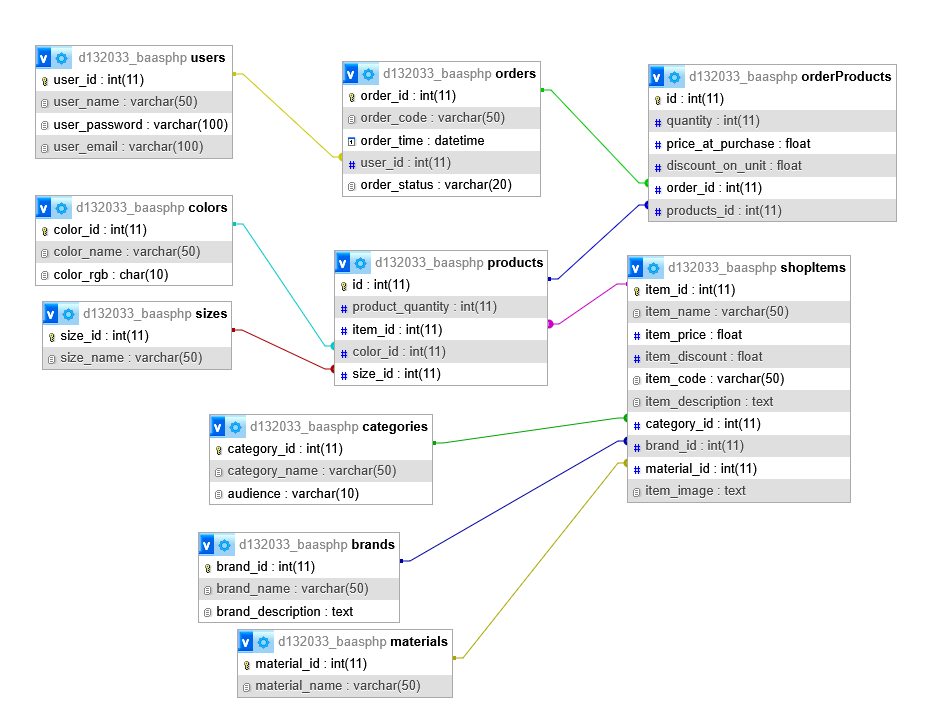Collapse the users table columns
This screenshot has width=941, height=721.
44,58
